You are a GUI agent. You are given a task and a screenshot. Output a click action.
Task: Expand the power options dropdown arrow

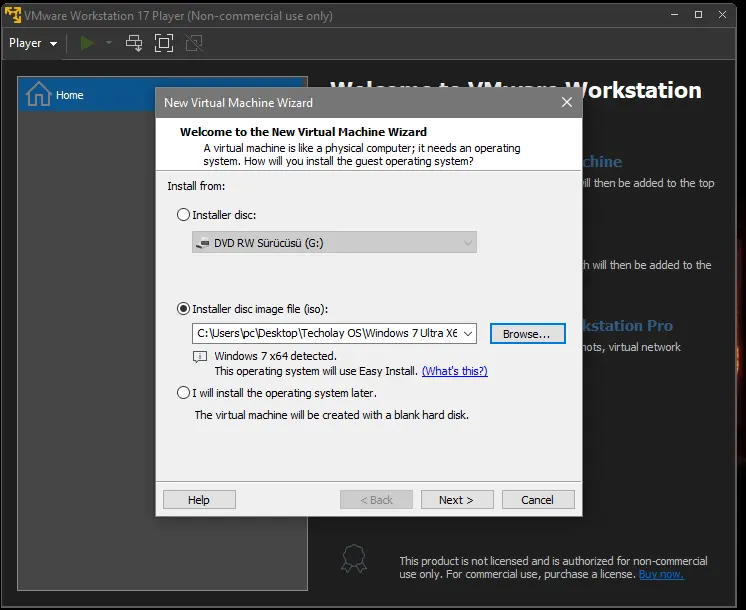pyautogui.click(x=109, y=43)
